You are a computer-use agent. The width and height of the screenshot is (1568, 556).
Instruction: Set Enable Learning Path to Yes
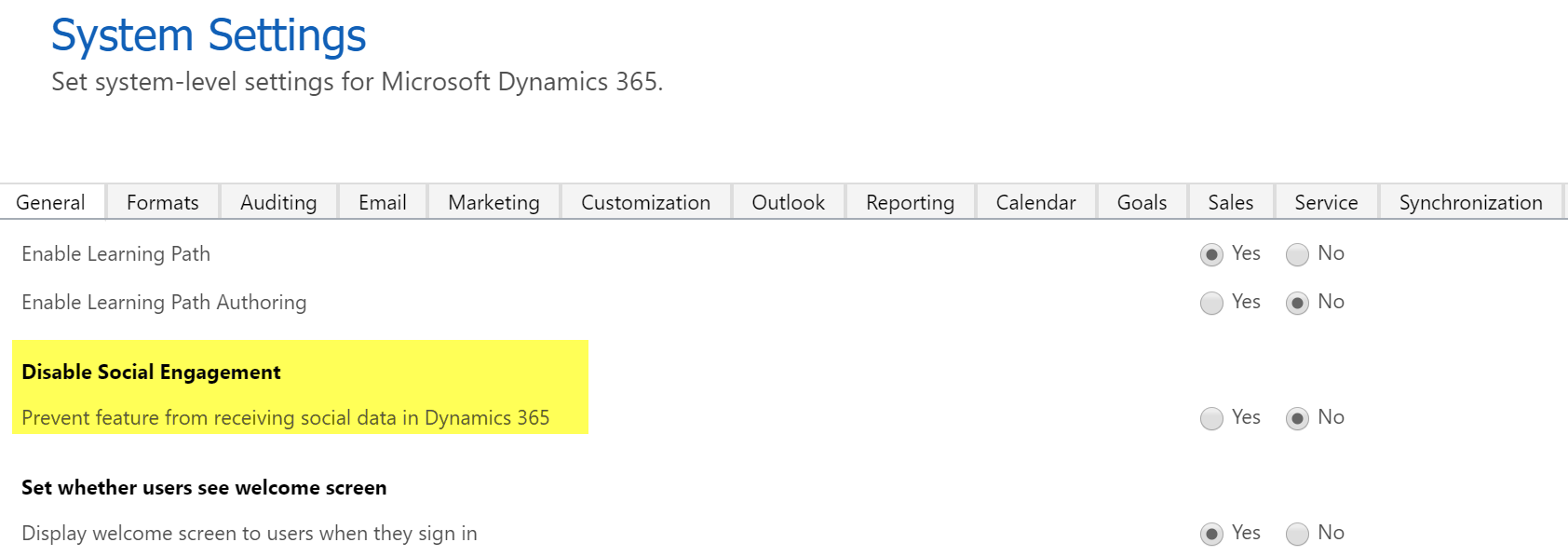[1211, 254]
